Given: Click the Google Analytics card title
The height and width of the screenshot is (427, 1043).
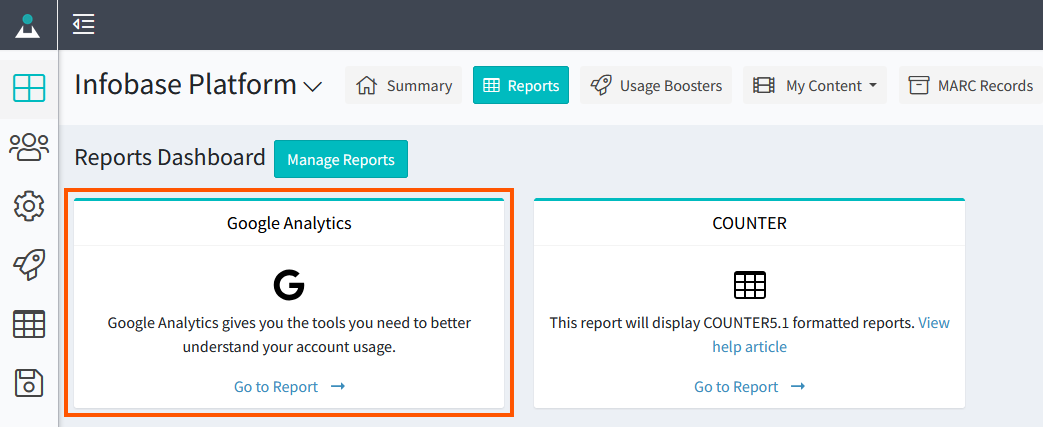Looking at the screenshot, I should tap(289, 223).
